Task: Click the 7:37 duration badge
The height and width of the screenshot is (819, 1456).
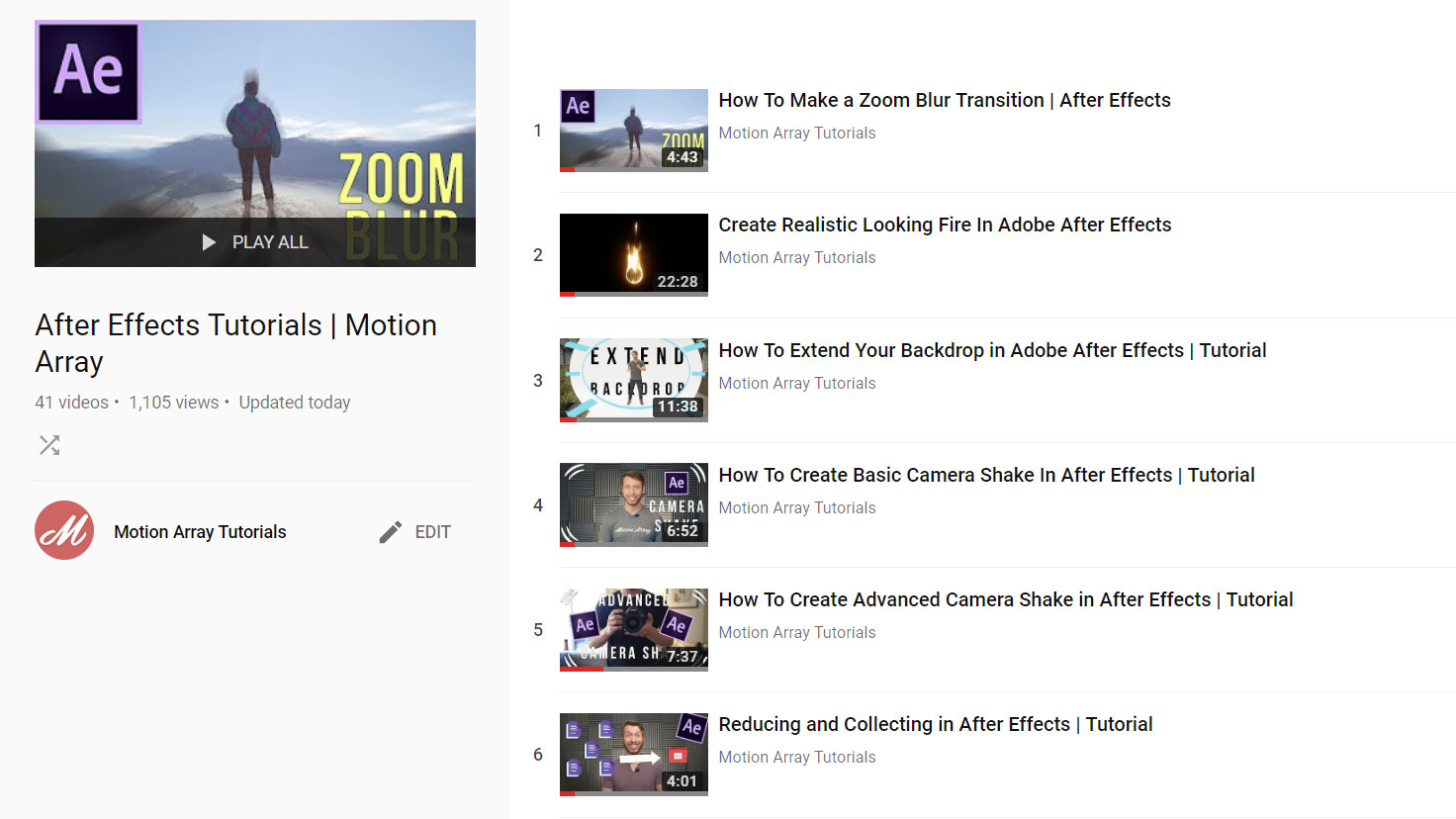Action: pyautogui.click(x=682, y=656)
